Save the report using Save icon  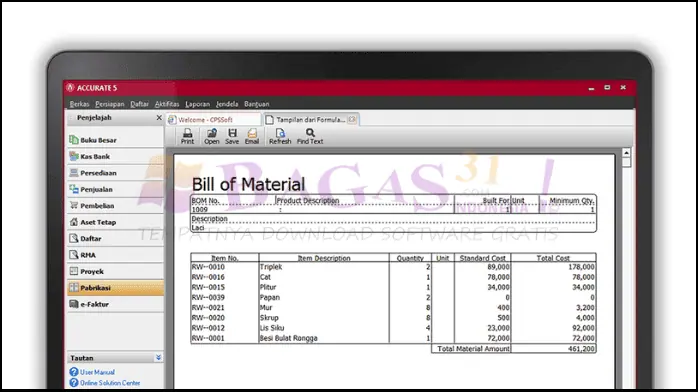coord(232,136)
